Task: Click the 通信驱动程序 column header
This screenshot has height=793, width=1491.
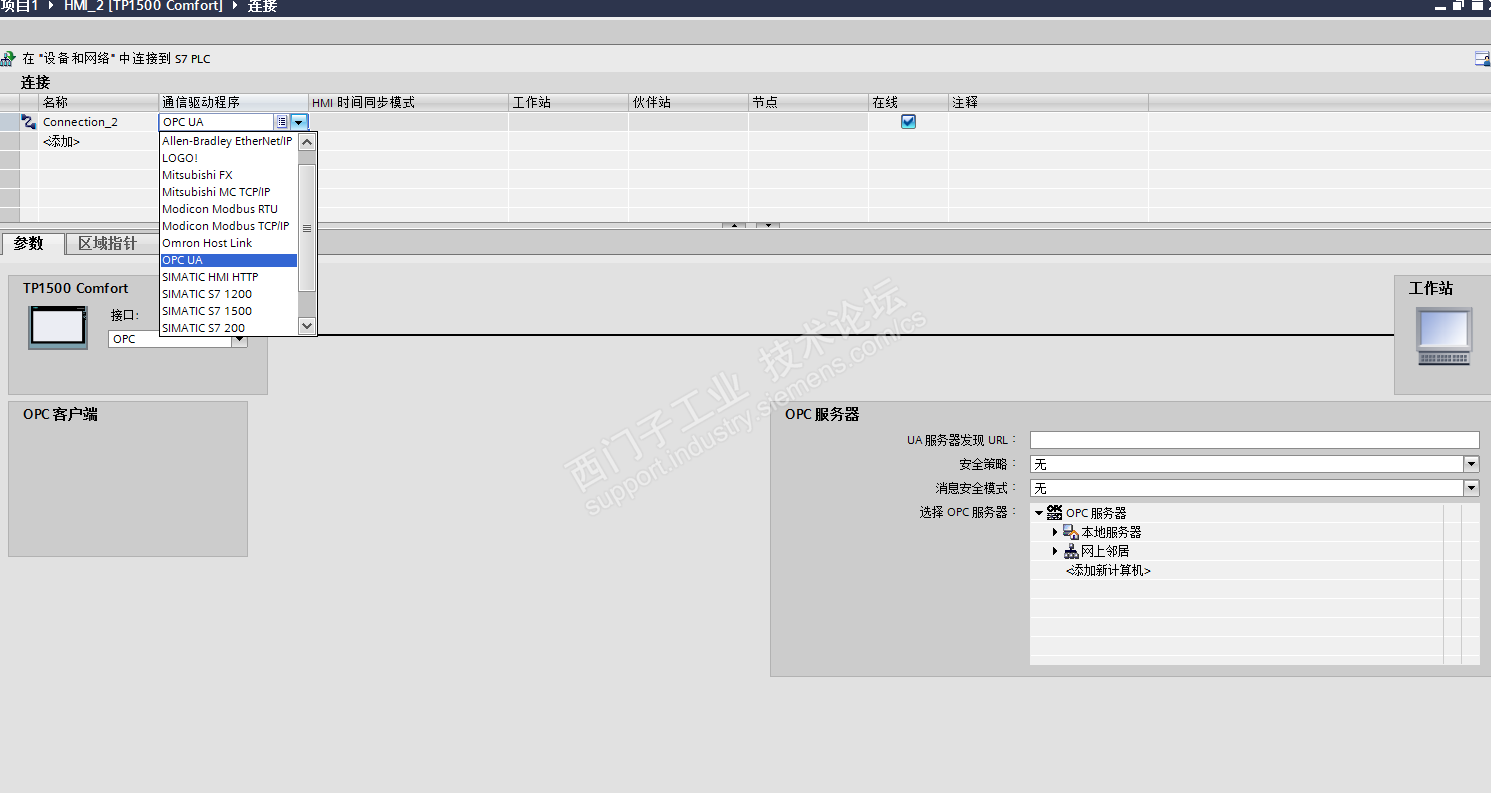Action: tap(233, 103)
